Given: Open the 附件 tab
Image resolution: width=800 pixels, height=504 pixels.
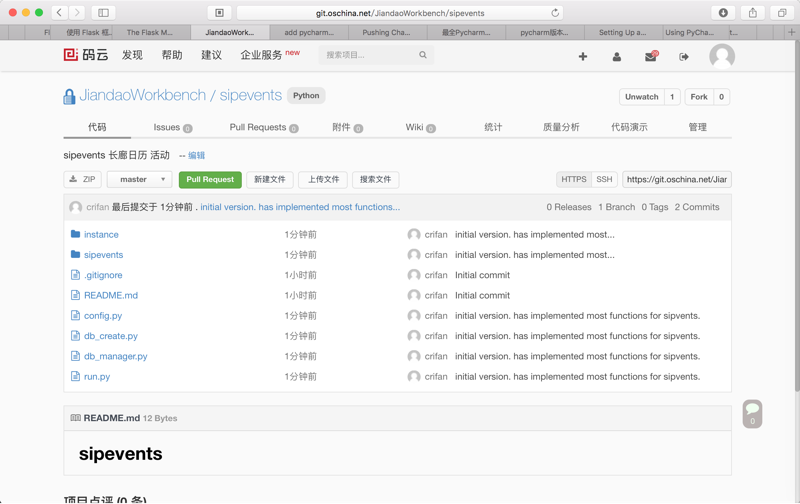Looking at the screenshot, I should click(347, 128).
